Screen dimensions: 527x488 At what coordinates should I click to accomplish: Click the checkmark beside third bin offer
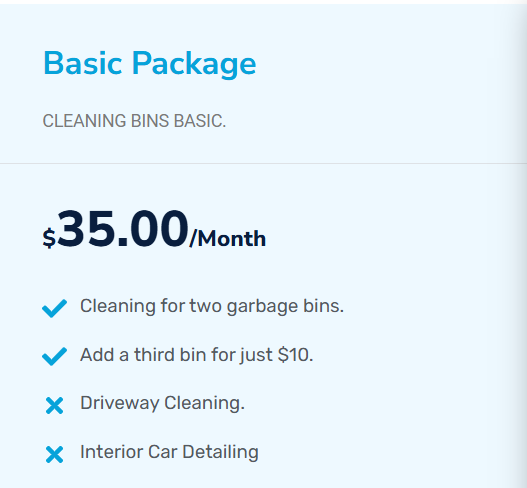(x=54, y=356)
